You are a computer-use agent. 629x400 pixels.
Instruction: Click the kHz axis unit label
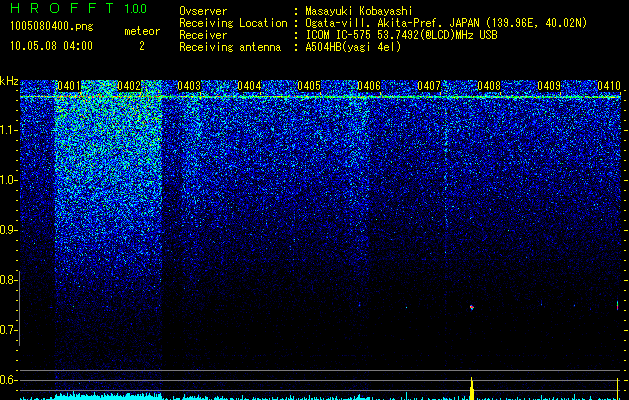[x=9, y=81]
